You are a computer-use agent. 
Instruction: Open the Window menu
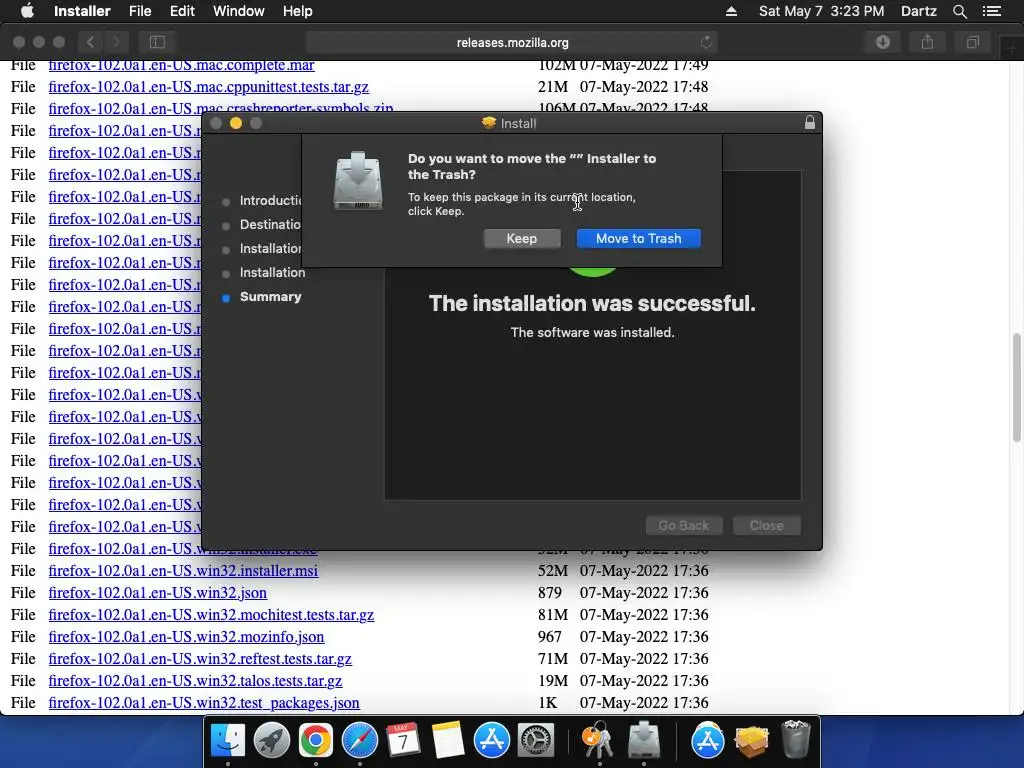(x=238, y=11)
